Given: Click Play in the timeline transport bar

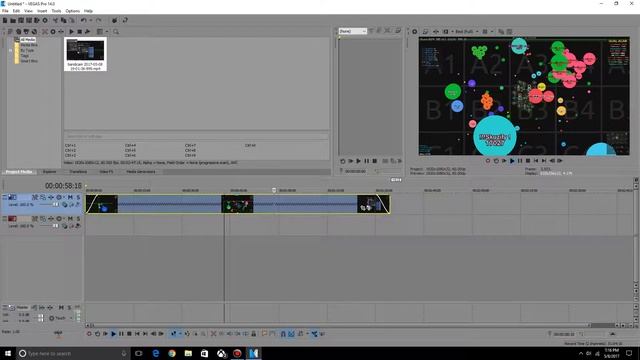Looking at the screenshot, I should 113,334.
